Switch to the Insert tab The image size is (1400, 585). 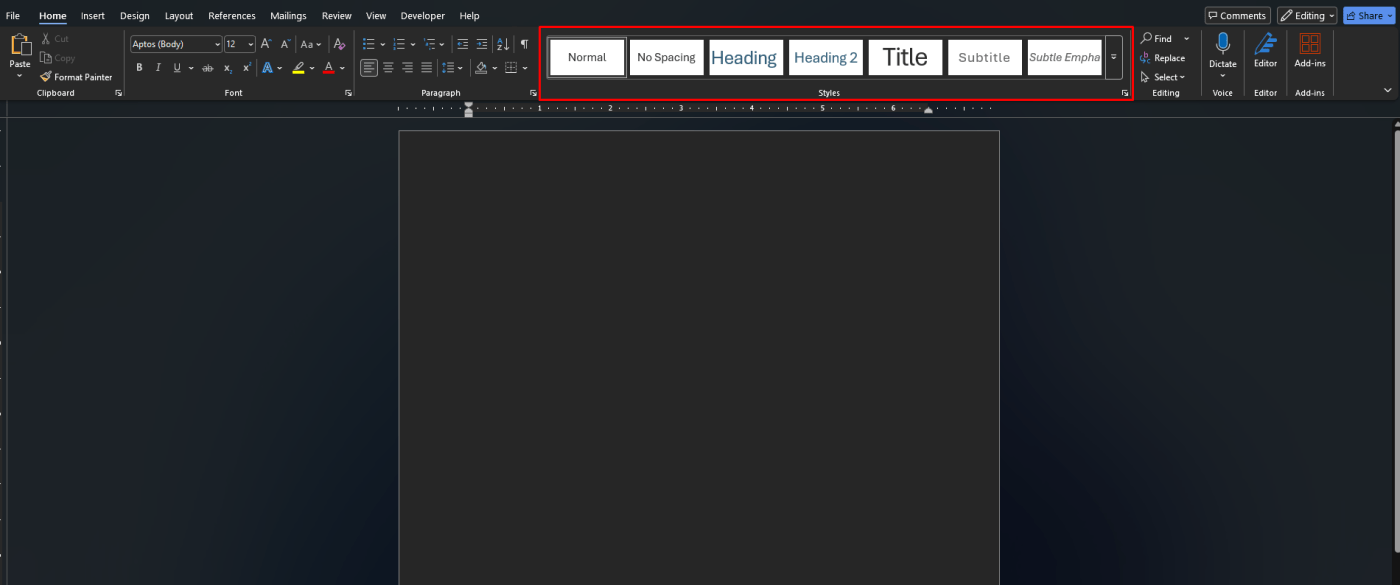(x=93, y=16)
